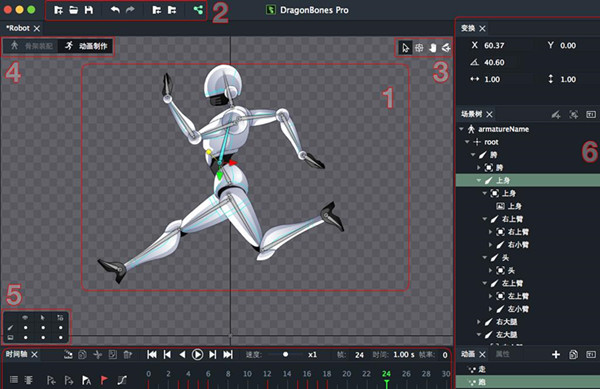Undo the last action
Viewport: 600px width, 389px height.
tap(115, 10)
